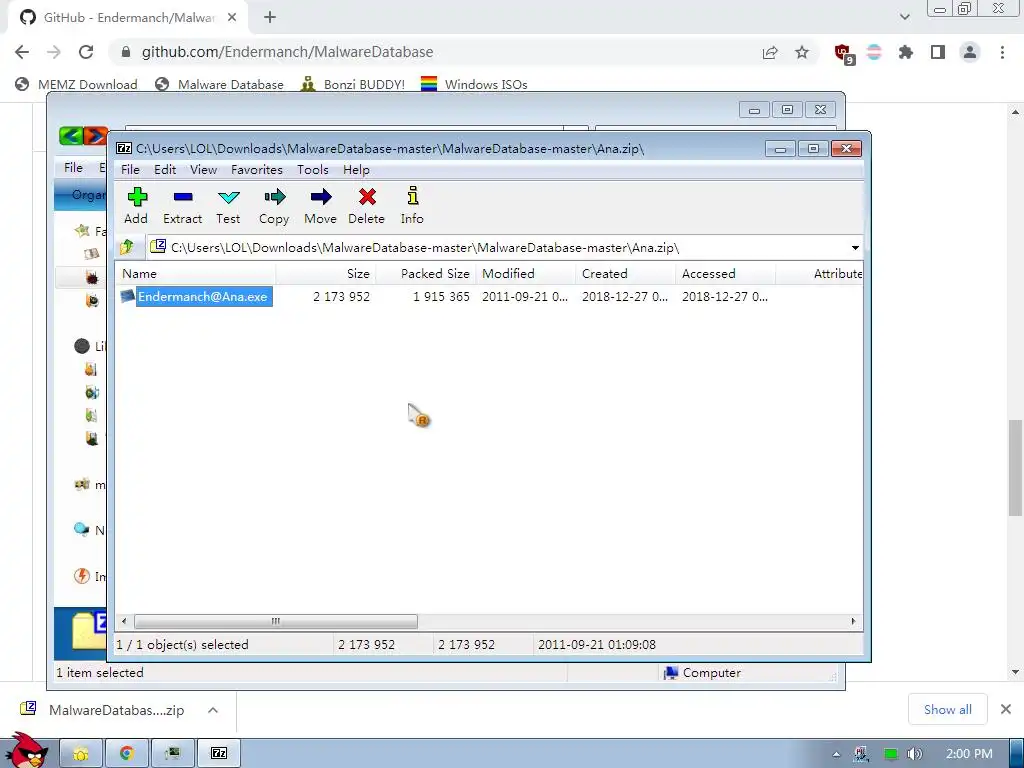Open the Malware Database bookmark
The width and height of the screenshot is (1024, 768).
[219, 84]
